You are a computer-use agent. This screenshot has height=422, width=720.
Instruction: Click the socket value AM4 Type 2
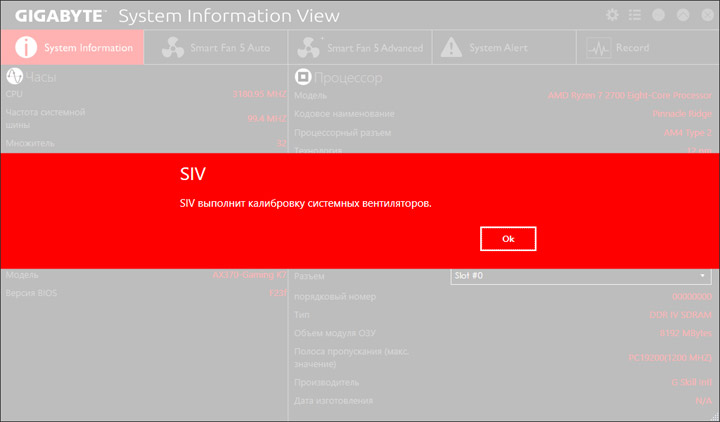687,133
